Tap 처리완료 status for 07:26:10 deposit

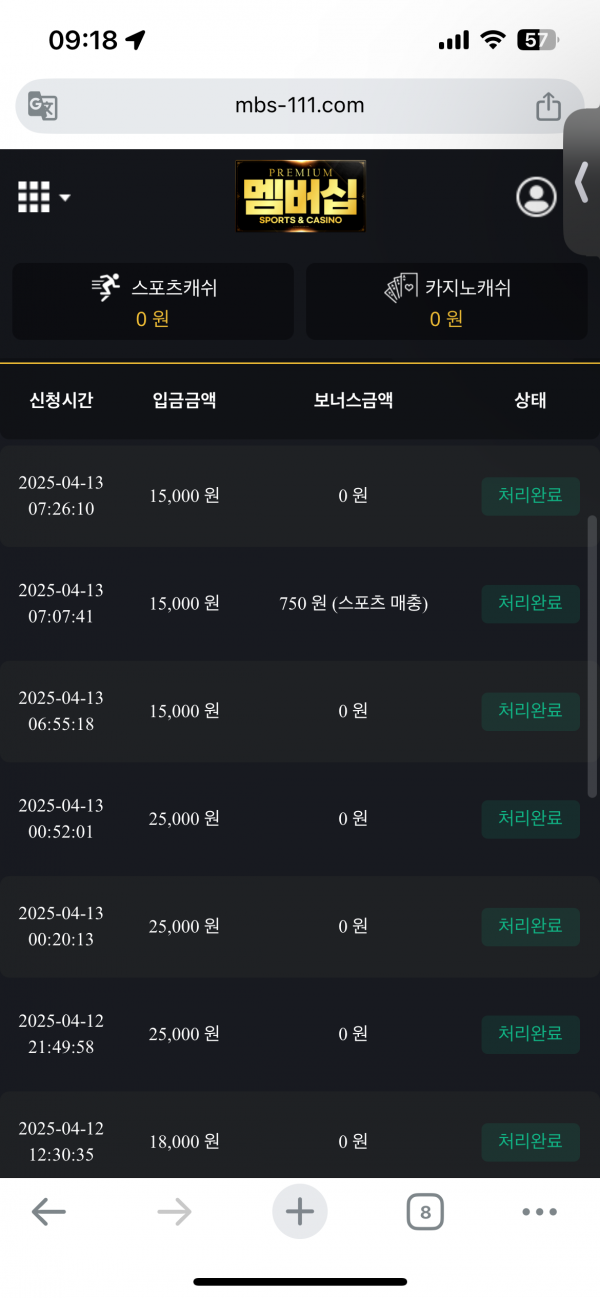pos(531,495)
